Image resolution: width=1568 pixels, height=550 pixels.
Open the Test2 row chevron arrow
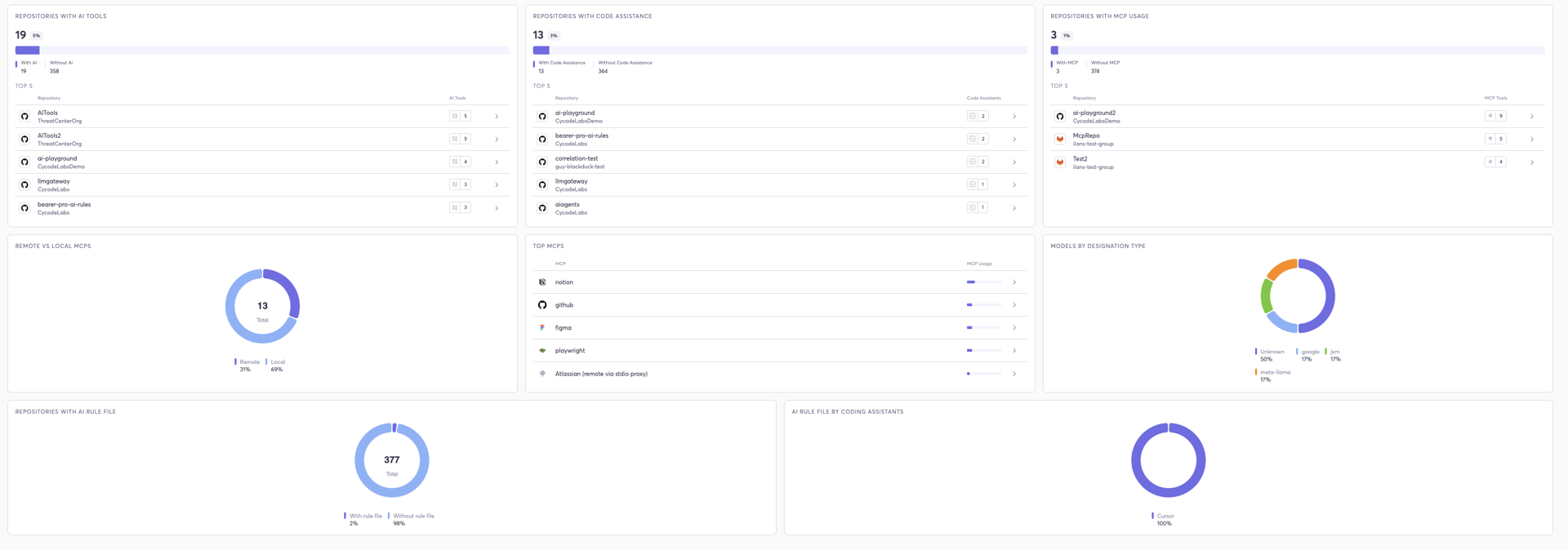click(x=1532, y=162)
